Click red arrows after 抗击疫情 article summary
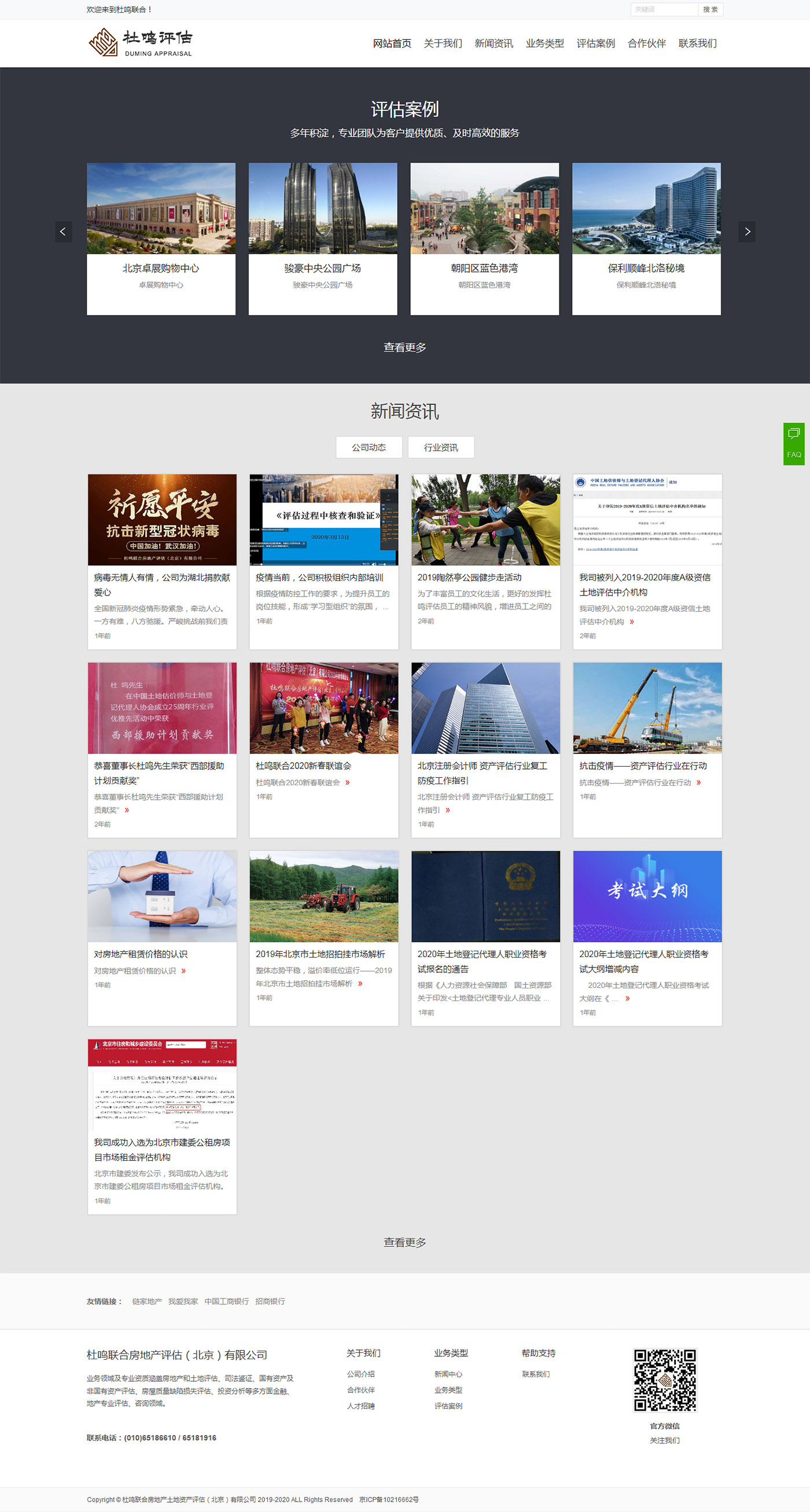 698,782
